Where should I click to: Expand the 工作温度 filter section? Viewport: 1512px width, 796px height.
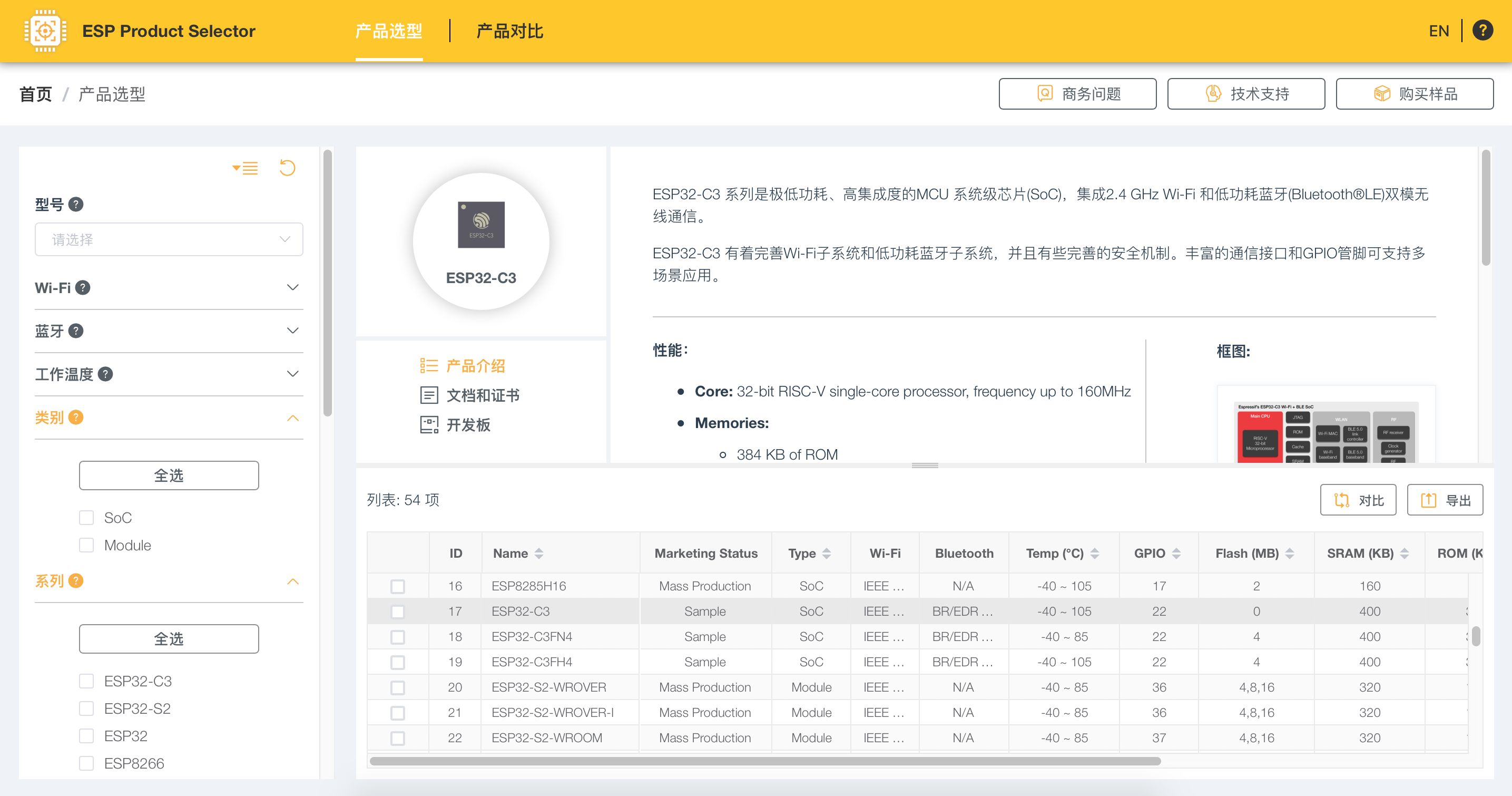(x=292, y=374)
